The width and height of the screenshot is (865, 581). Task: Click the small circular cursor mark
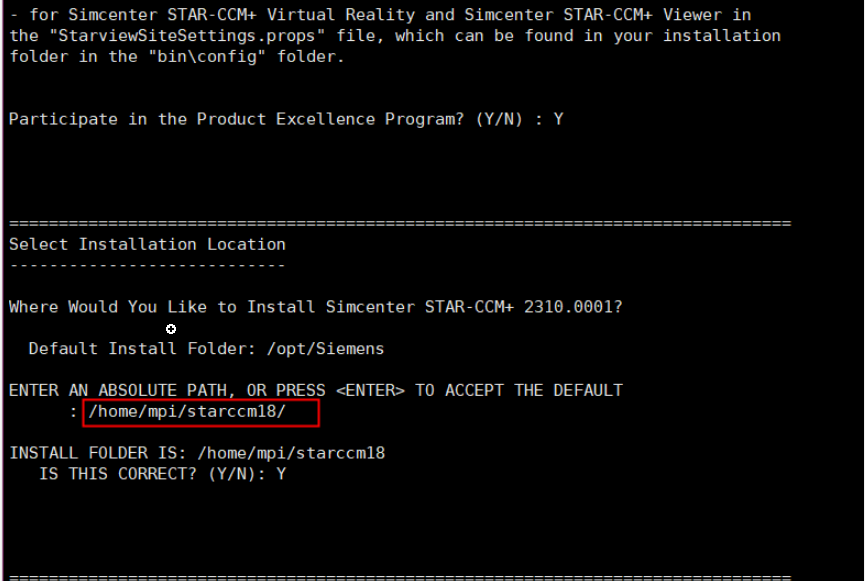171,329
